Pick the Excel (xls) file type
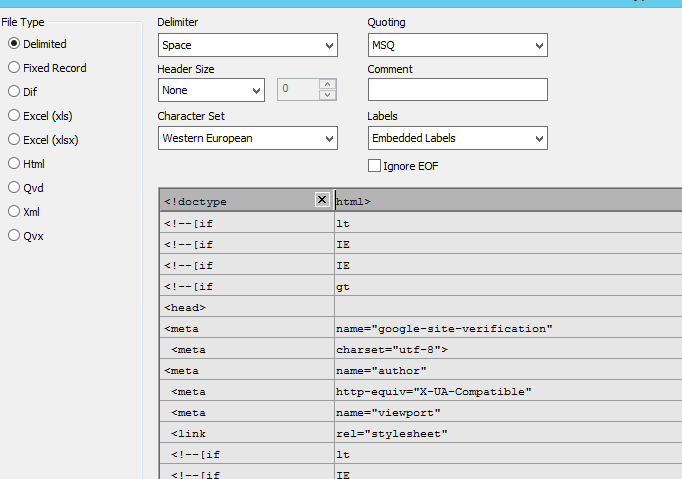The height and width of the screenshot is (479, 682). (x=14, y=116)
